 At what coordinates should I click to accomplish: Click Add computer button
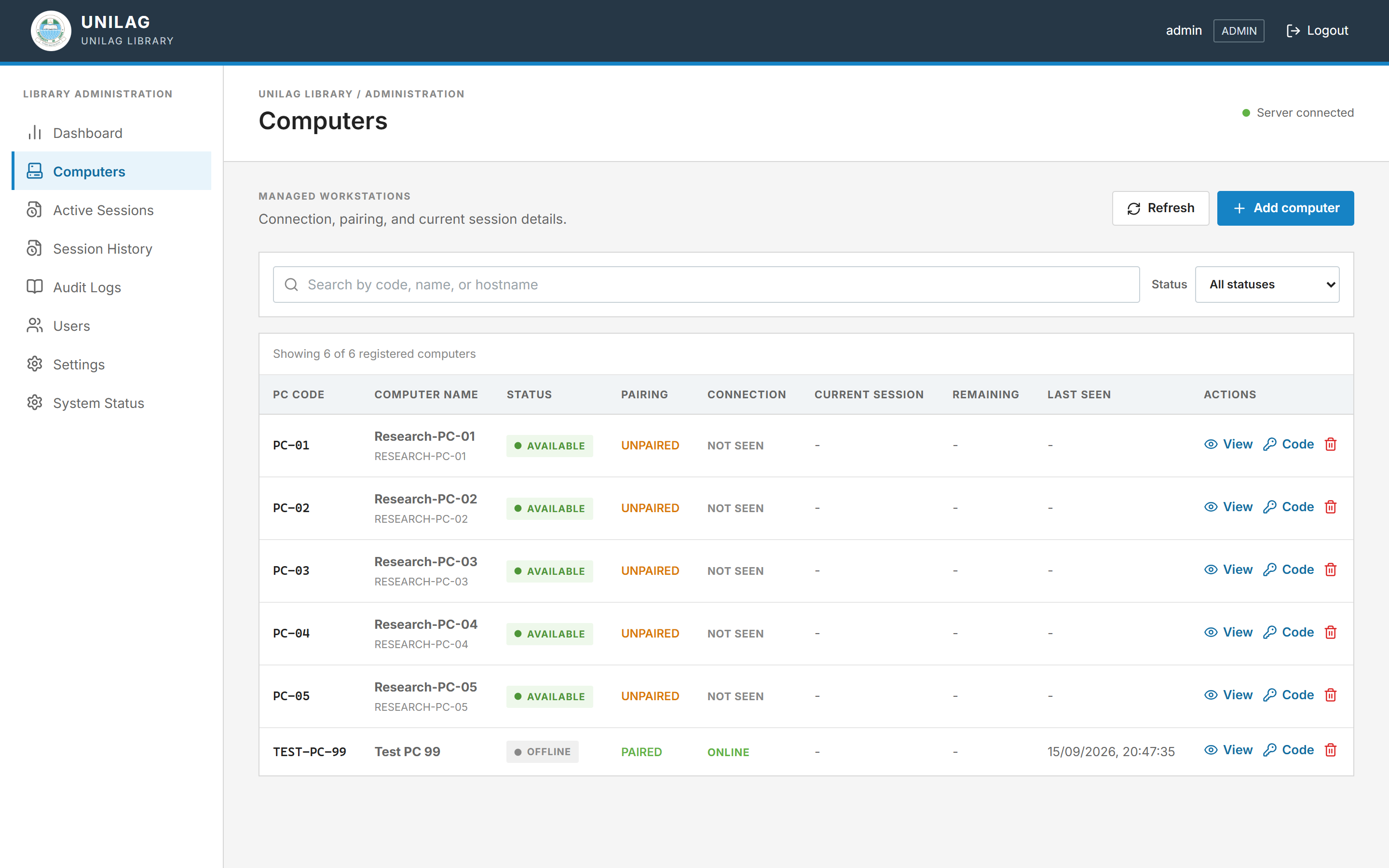[1285, 208]
